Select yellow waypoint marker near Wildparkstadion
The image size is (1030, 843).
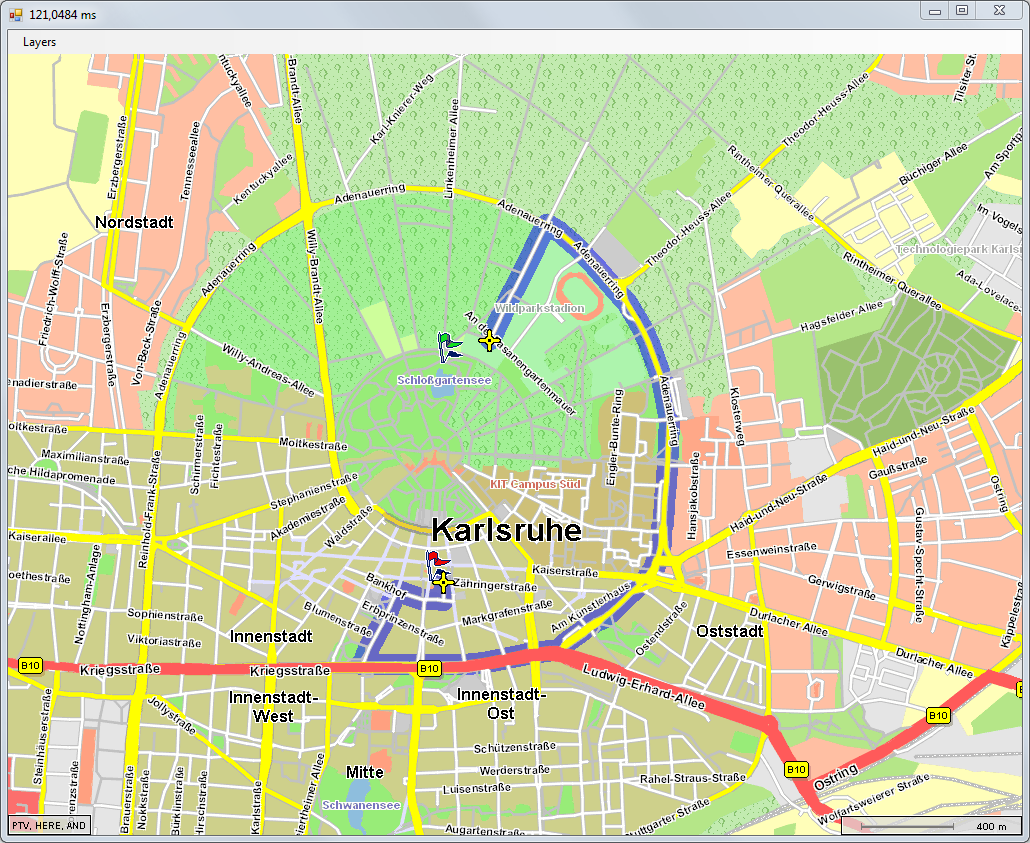[488, 342]
